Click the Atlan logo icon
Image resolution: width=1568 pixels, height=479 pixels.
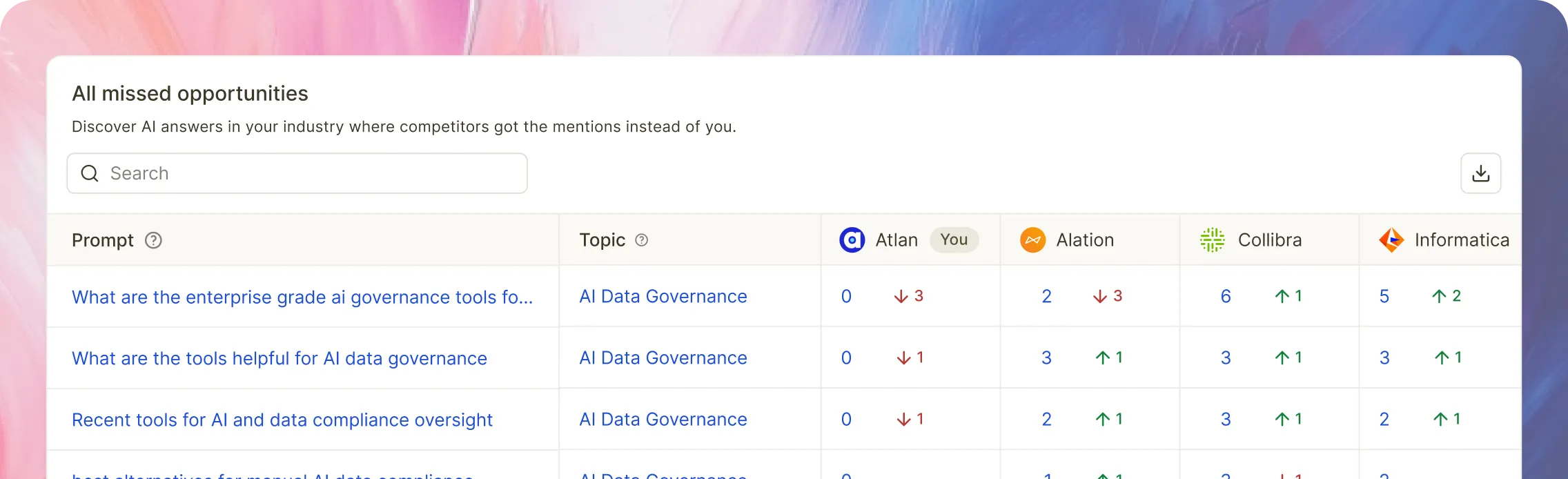[x=852, y=240]
